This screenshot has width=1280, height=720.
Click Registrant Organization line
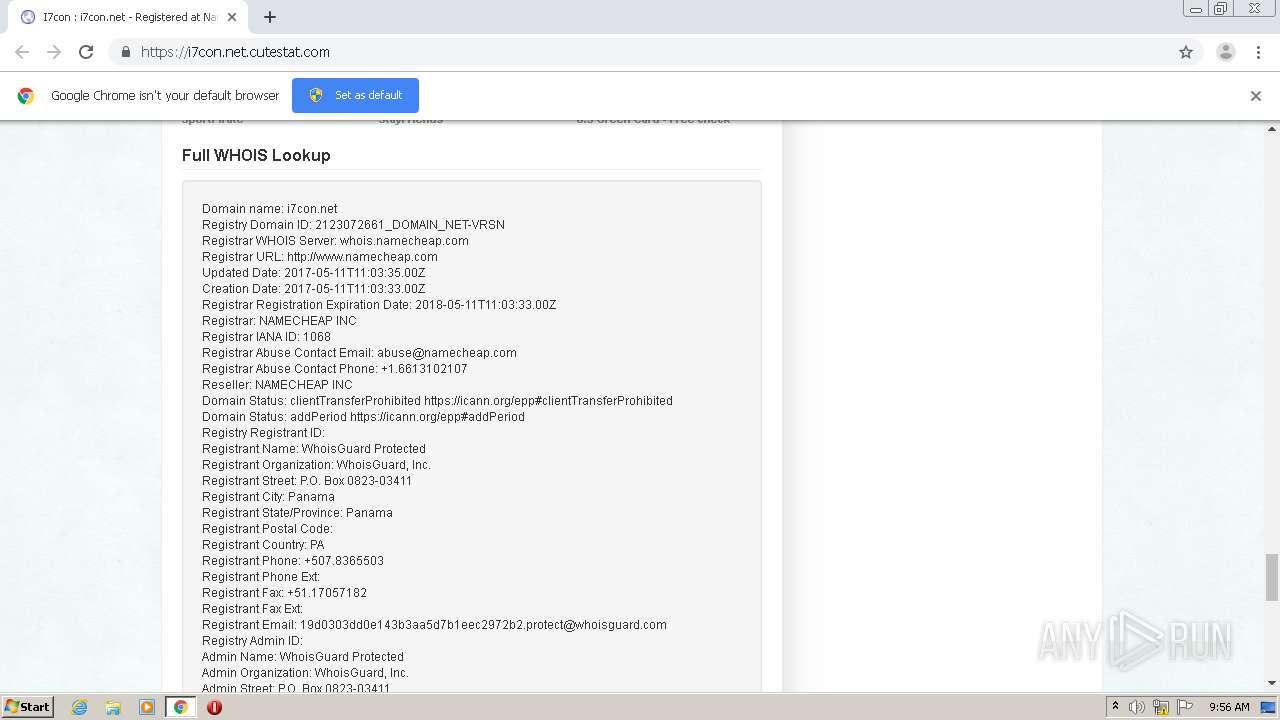pos(316,465)
